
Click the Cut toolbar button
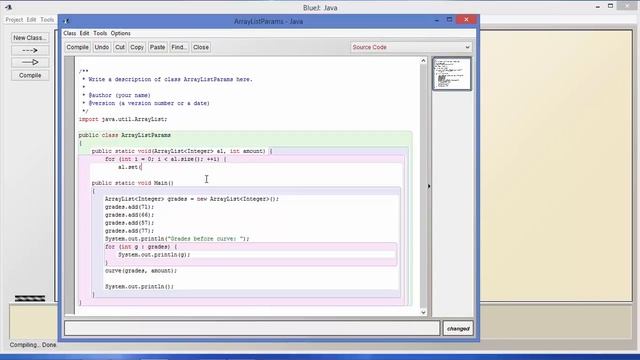tap(120, 47)
